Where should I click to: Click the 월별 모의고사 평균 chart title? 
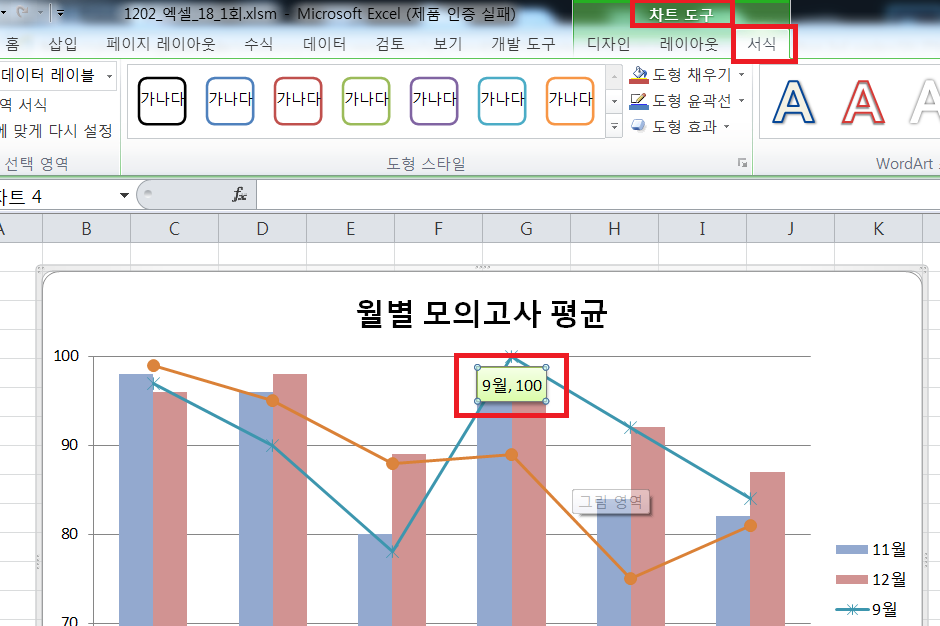coord(482,314)
